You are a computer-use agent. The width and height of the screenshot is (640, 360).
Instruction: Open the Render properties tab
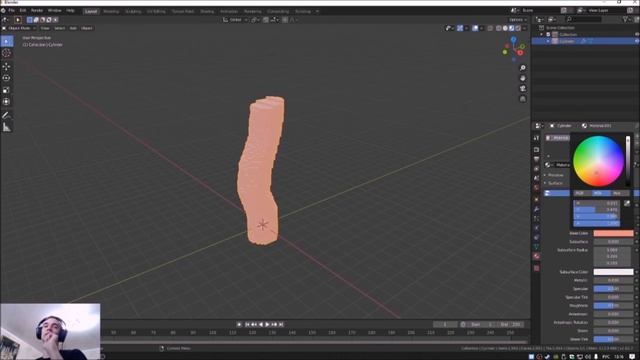(x=536, y=149)
